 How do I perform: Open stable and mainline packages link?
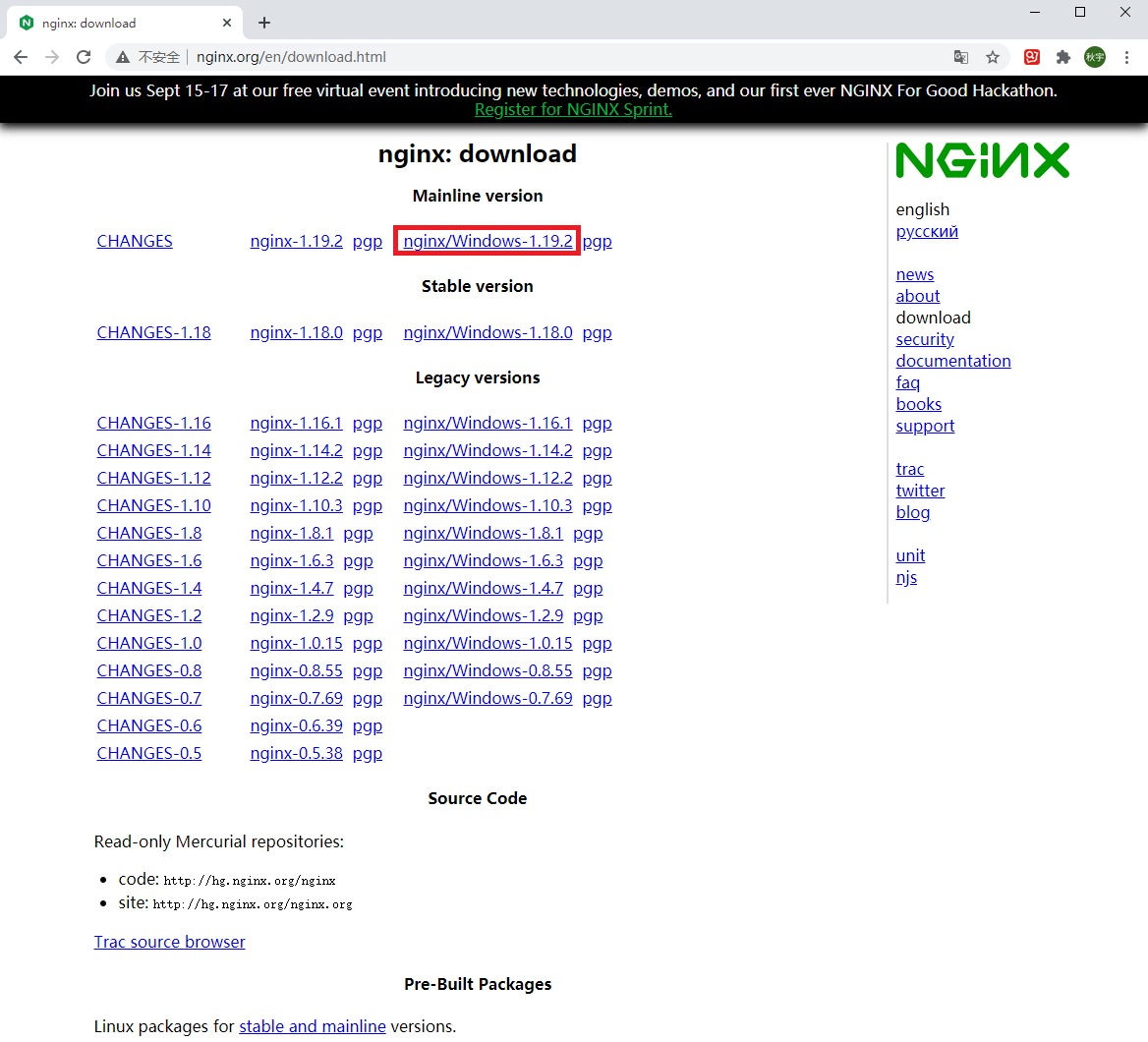(x=313, y=1026)
